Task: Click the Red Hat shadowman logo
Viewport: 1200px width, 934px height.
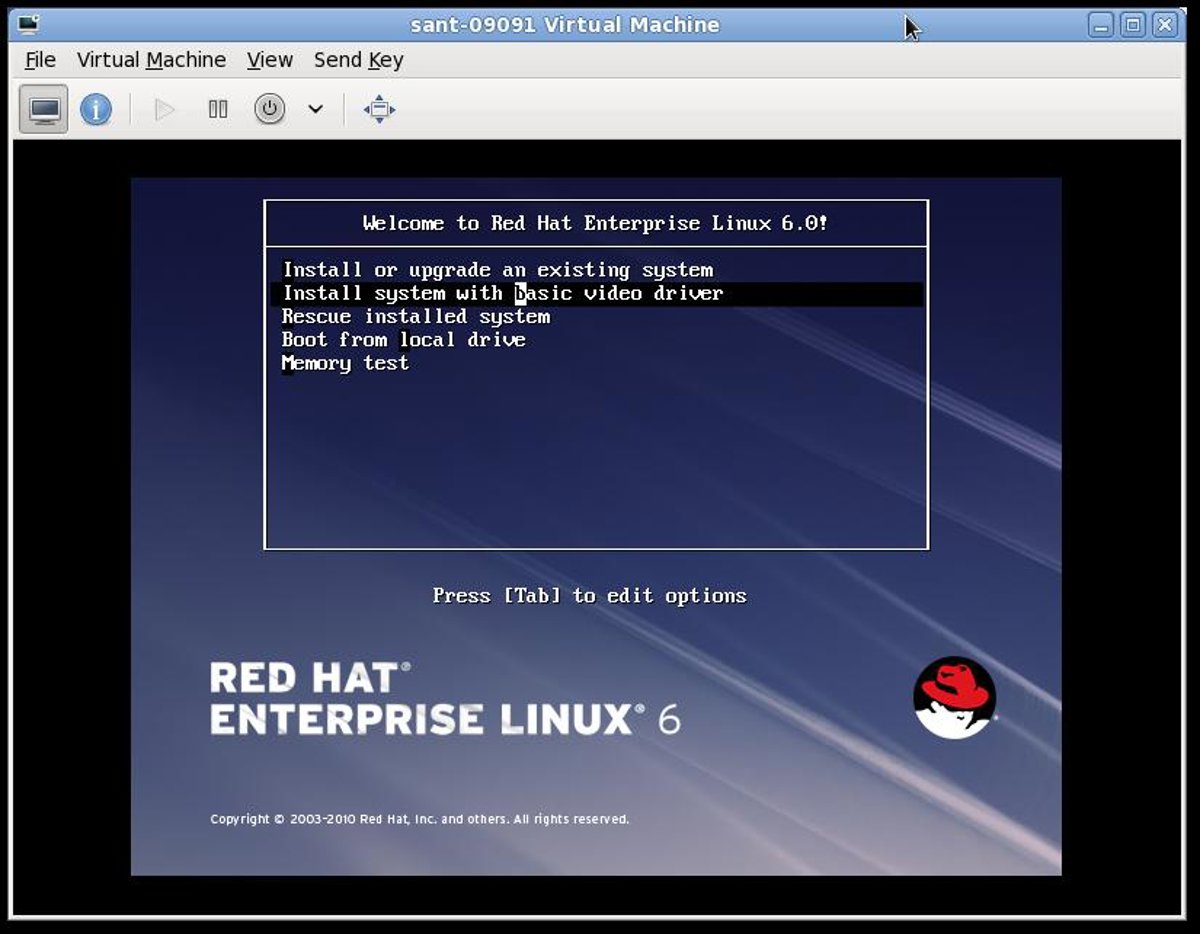Action: [954, 697]
